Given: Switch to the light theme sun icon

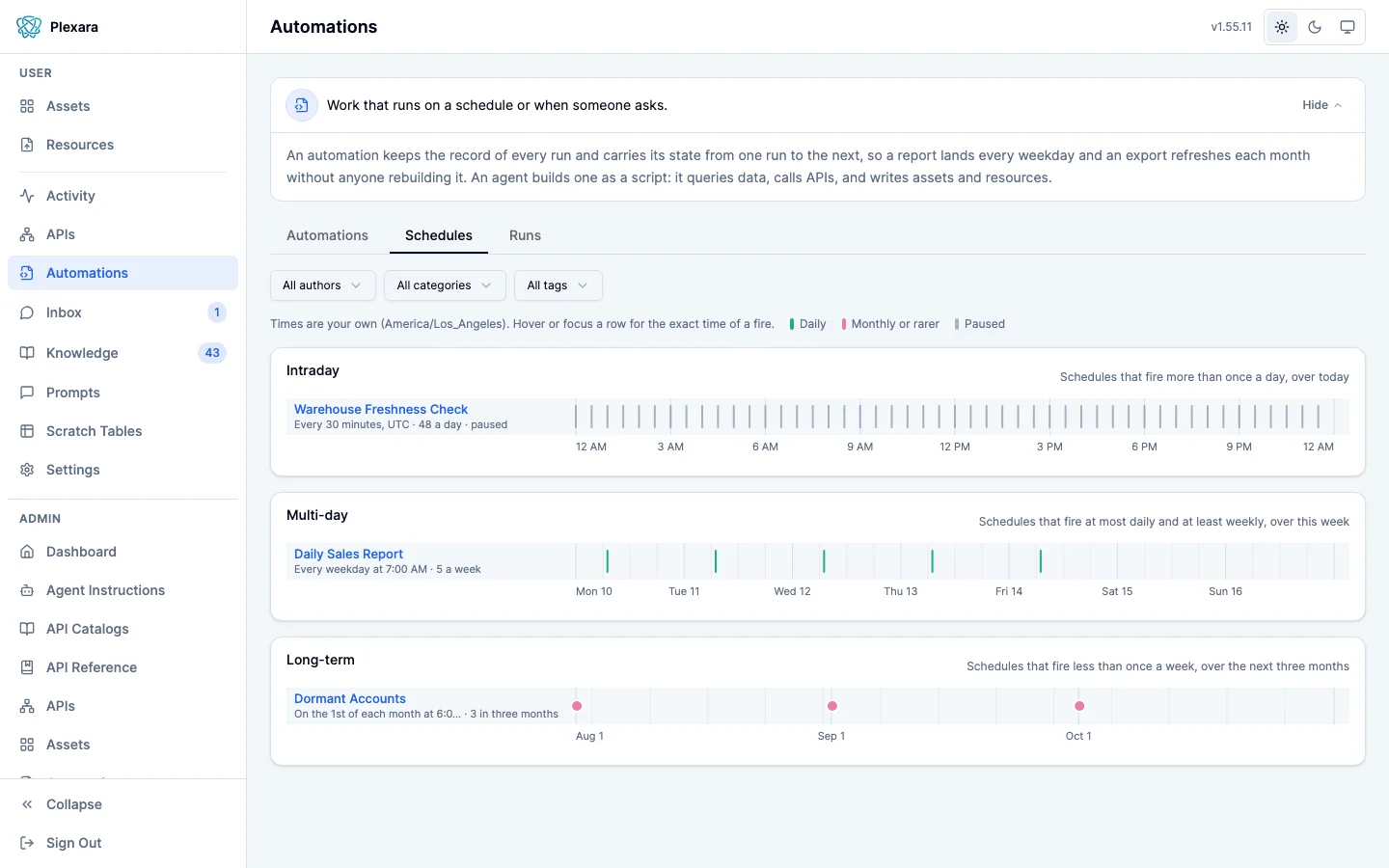Looking at the screenshot, I should pyautogui.click(x=1282, y=27).
